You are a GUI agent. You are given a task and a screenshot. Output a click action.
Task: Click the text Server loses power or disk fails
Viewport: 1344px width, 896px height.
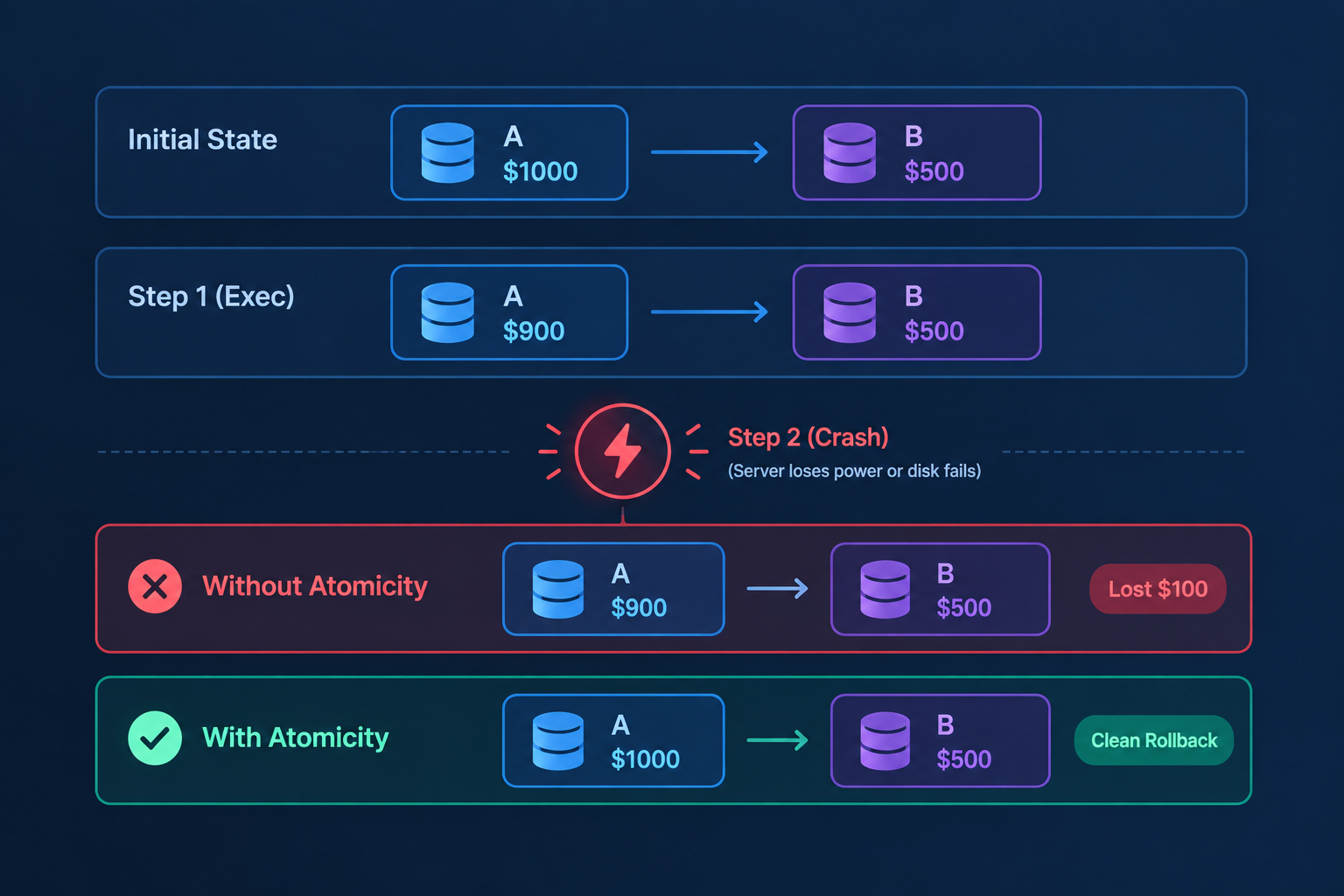(854, 471)
